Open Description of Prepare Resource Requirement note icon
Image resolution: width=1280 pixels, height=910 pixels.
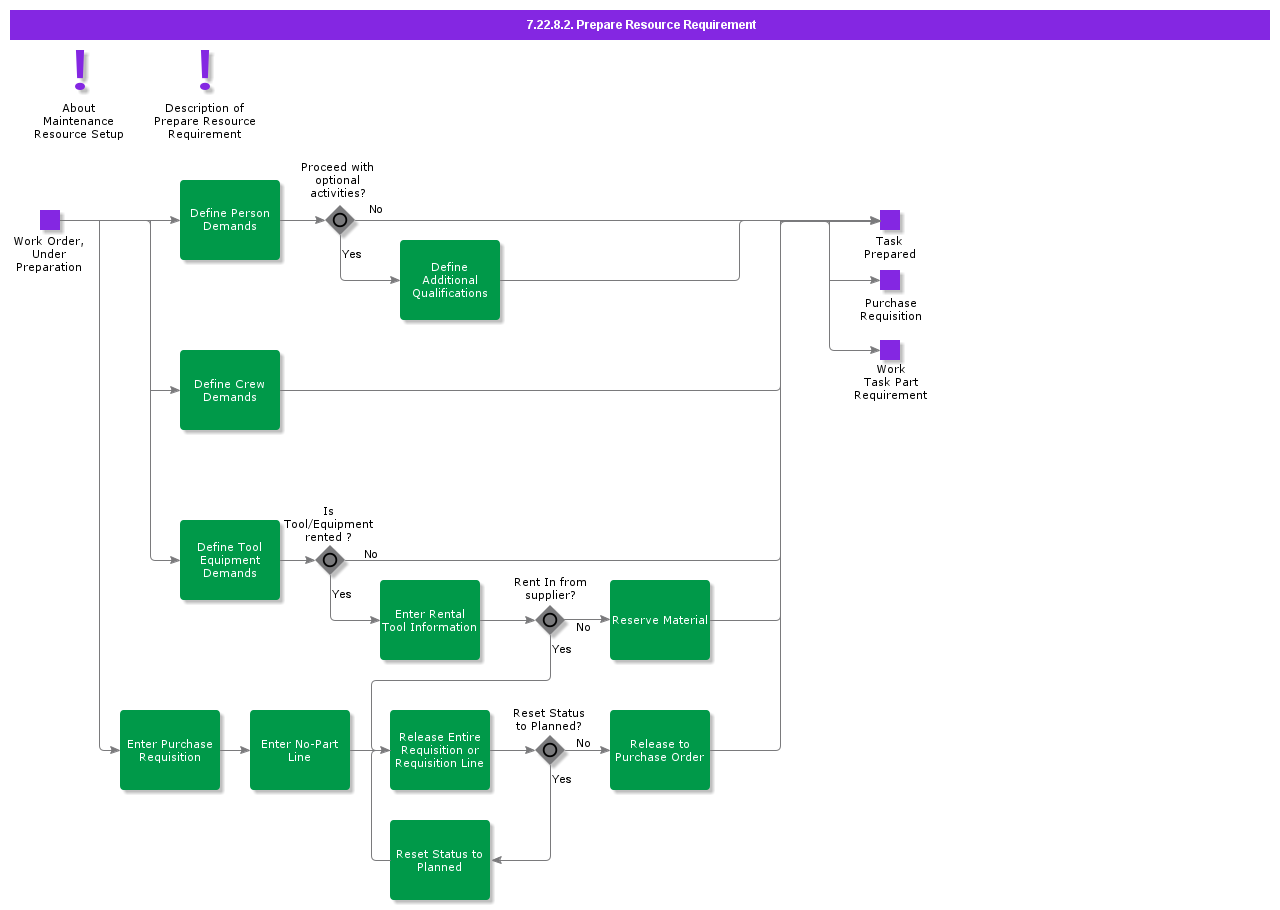click(205, 71)
